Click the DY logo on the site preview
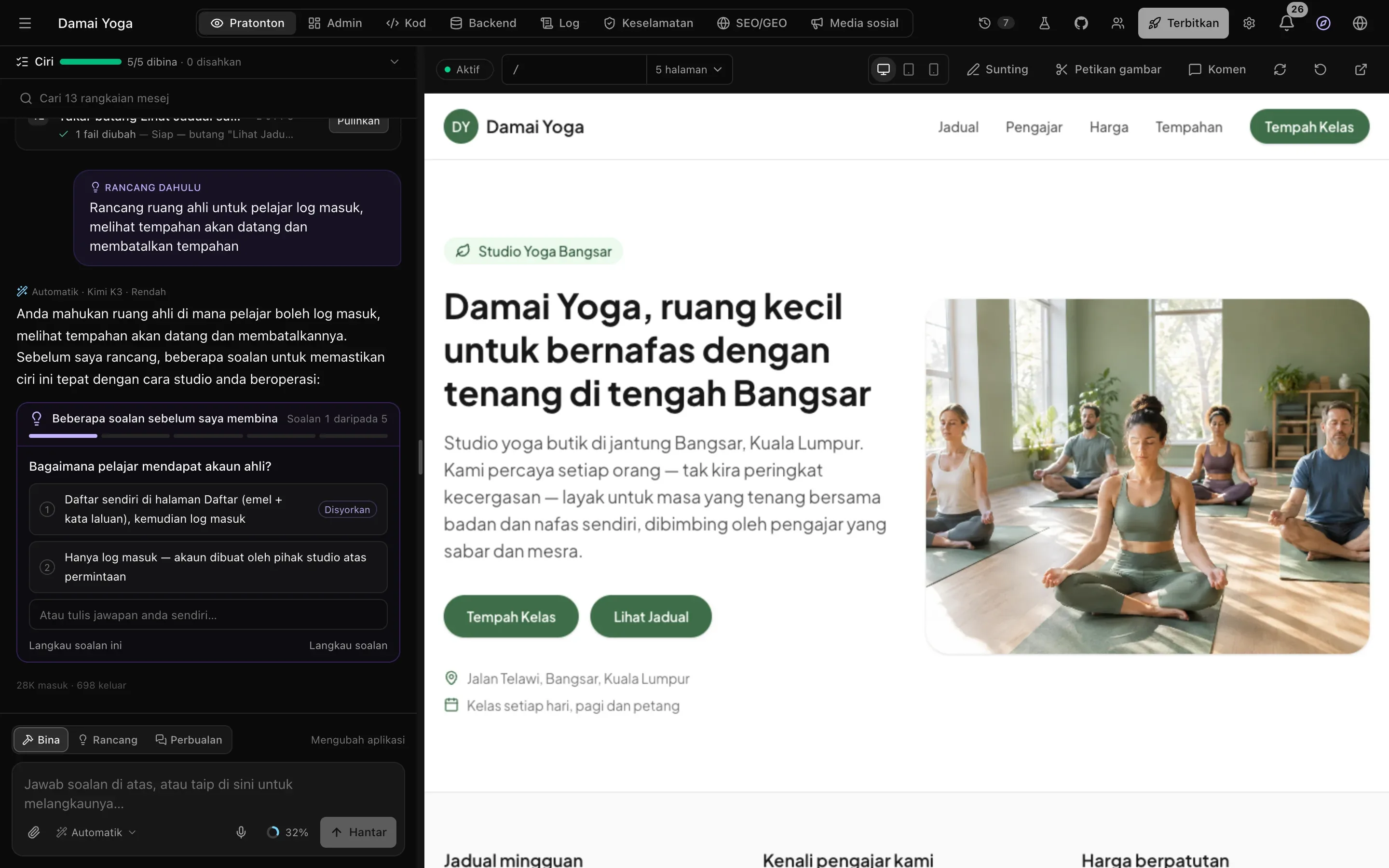 click(x=461, y=126)
